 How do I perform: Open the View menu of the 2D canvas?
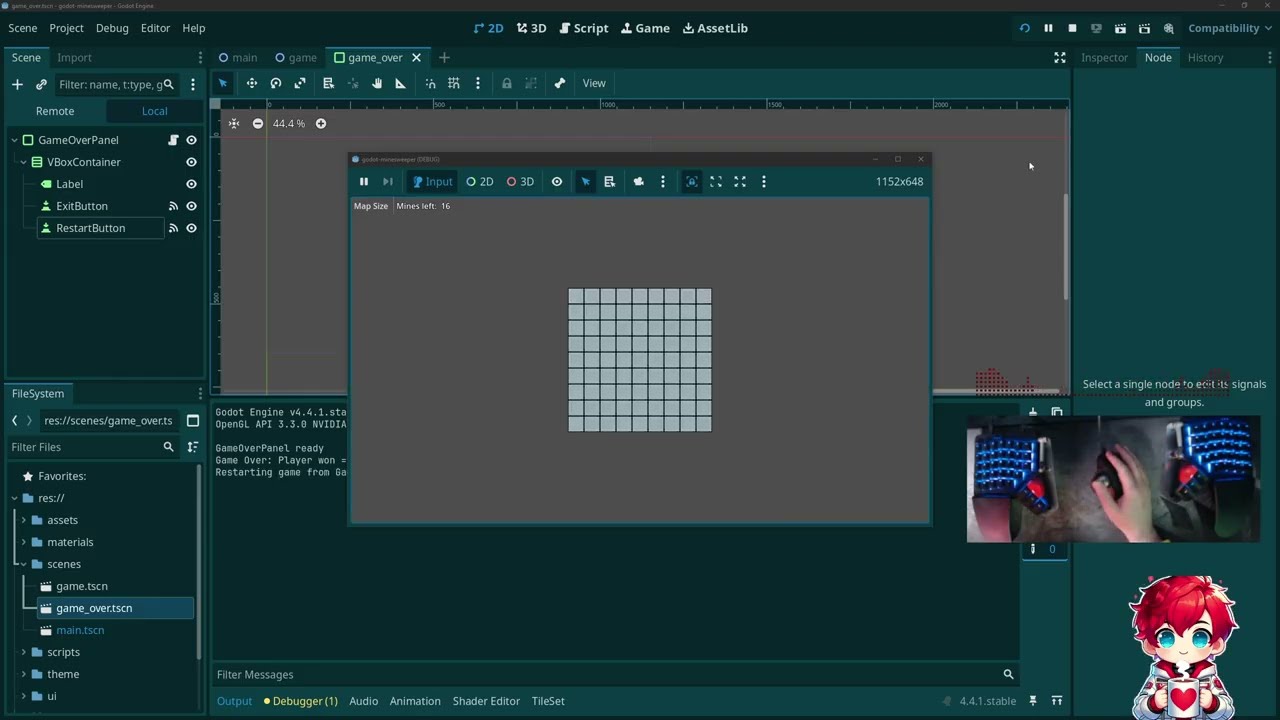pos(594,83)
